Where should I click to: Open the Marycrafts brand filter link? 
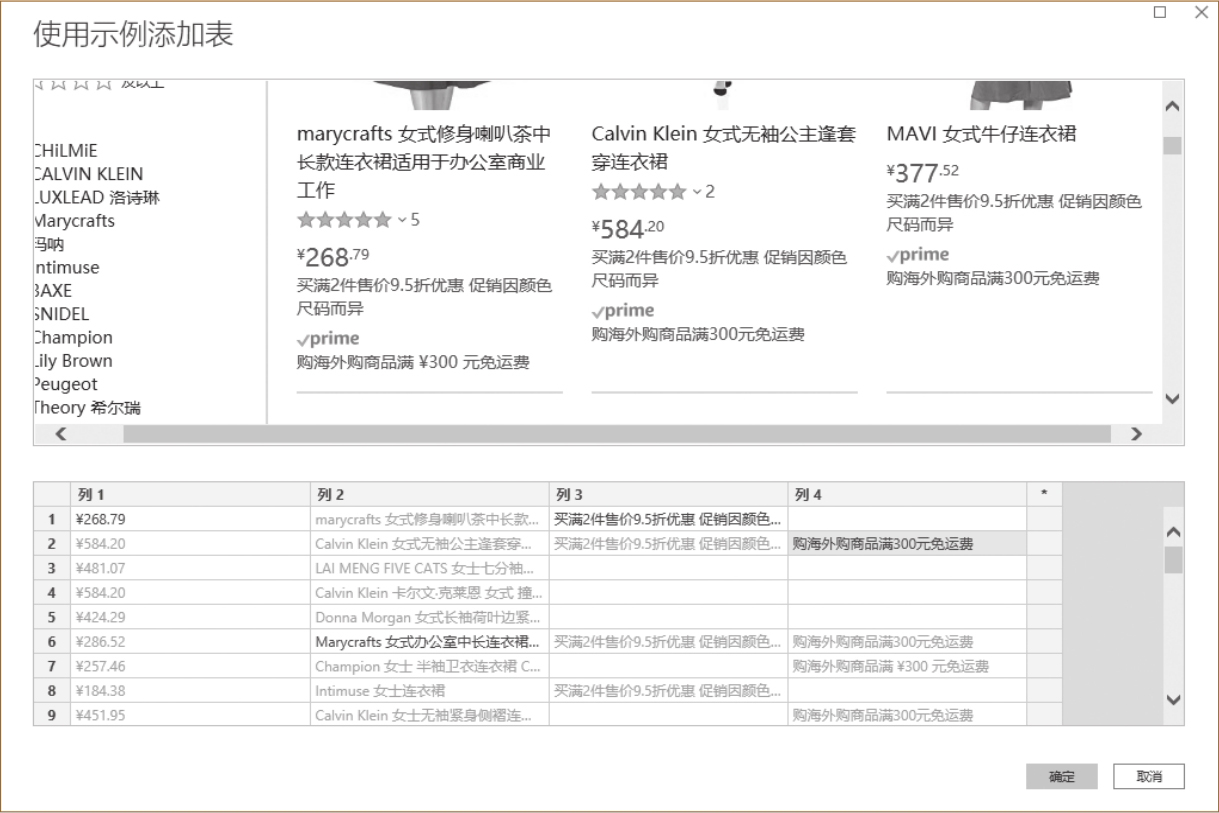click(74, 221)
